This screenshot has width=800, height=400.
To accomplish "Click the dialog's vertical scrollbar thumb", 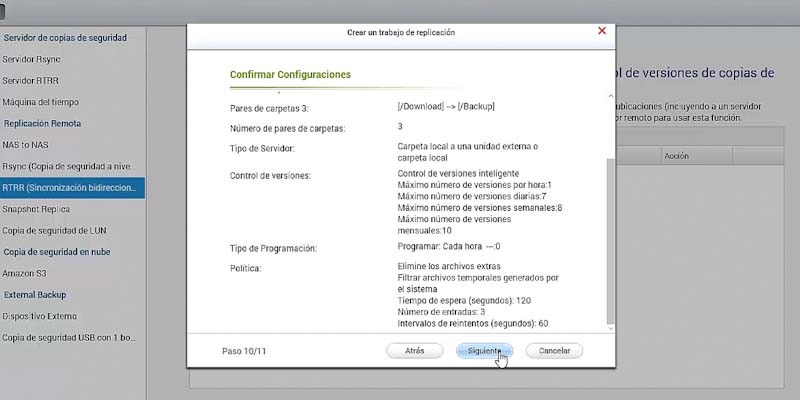I will [611, 241].
